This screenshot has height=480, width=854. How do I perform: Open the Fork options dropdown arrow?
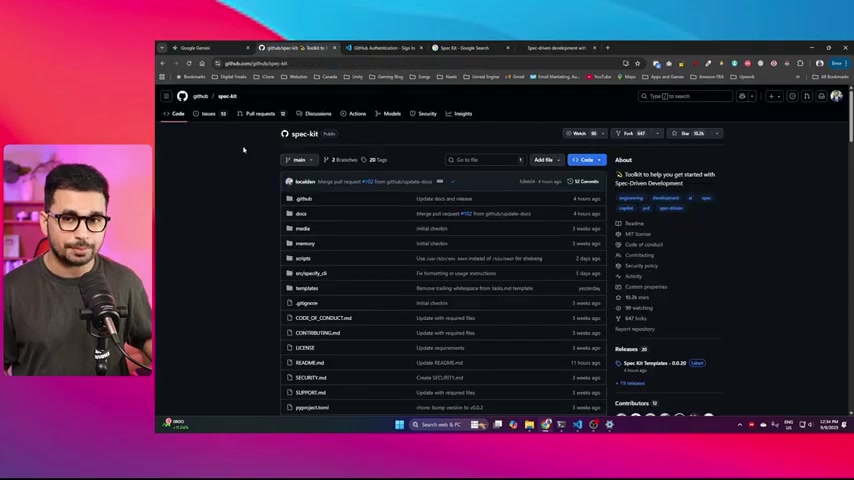point(656,133)
